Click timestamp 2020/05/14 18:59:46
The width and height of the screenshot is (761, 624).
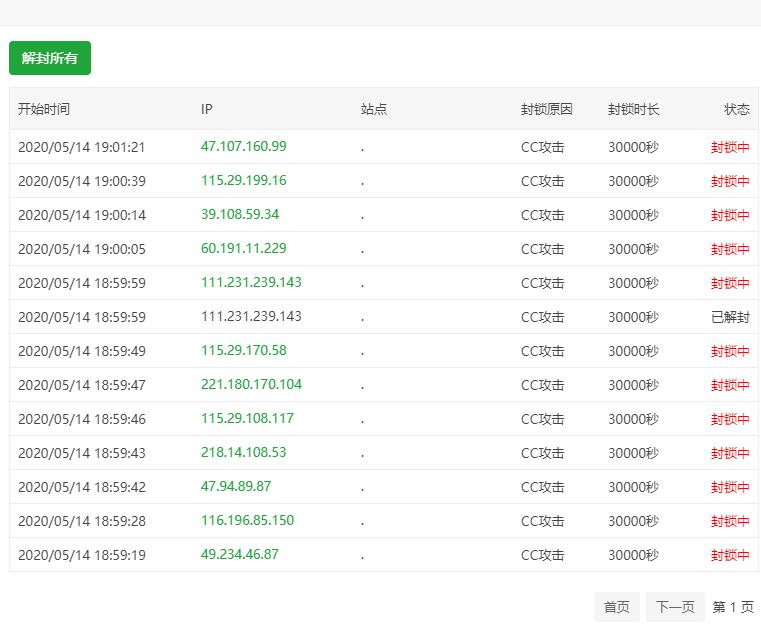point(82,419)
